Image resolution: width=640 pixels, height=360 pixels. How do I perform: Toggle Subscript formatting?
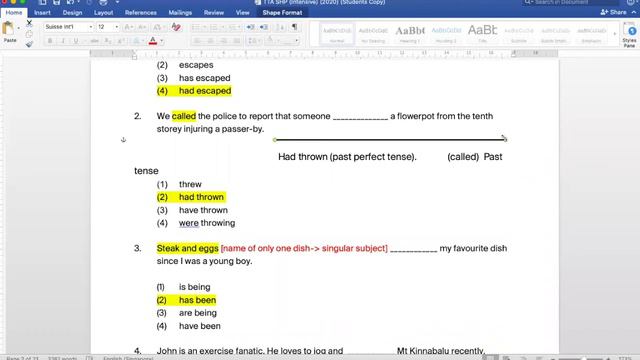click(107, 41)
